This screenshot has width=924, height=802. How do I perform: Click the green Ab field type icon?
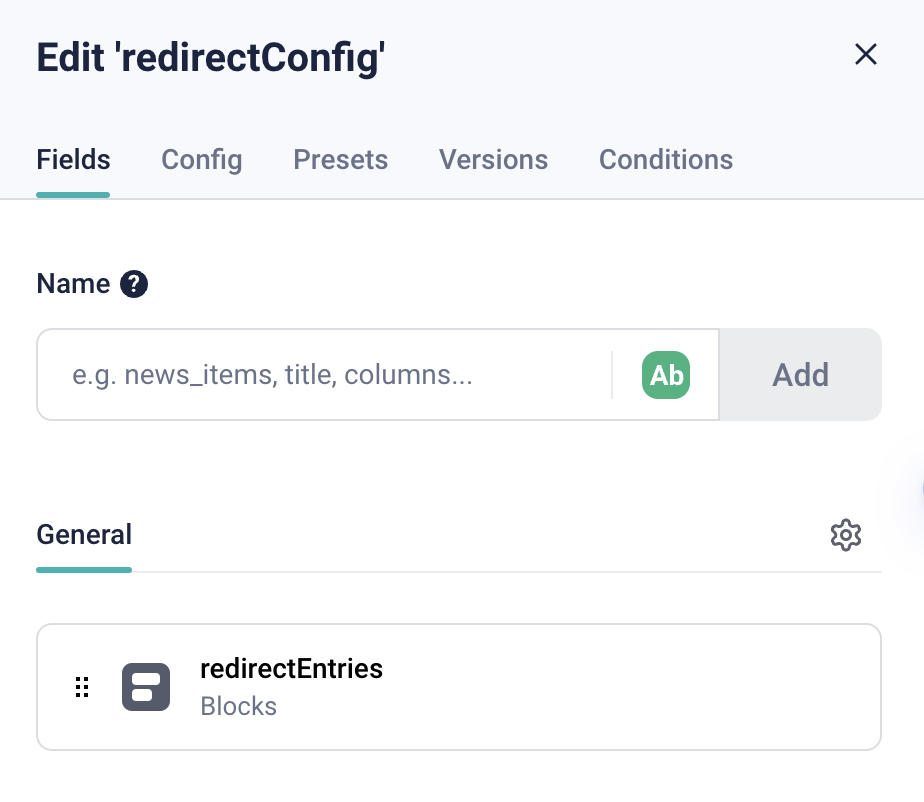coord(665,375)
